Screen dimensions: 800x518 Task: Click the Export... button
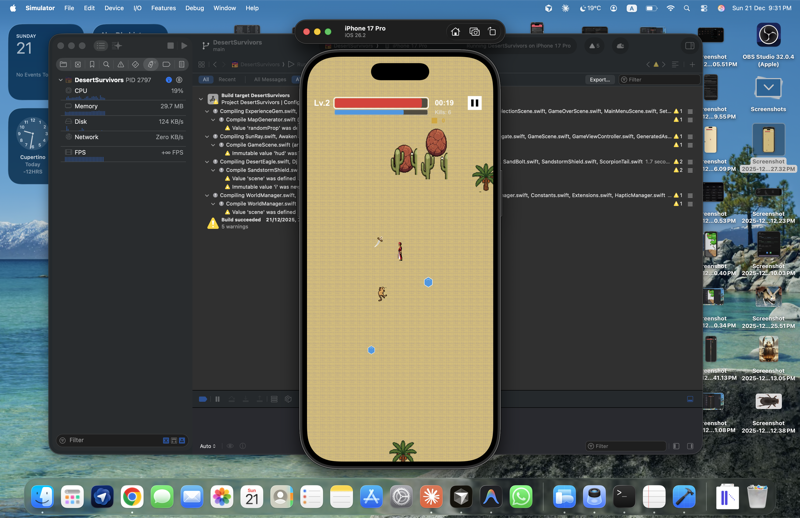pos(599,79)
